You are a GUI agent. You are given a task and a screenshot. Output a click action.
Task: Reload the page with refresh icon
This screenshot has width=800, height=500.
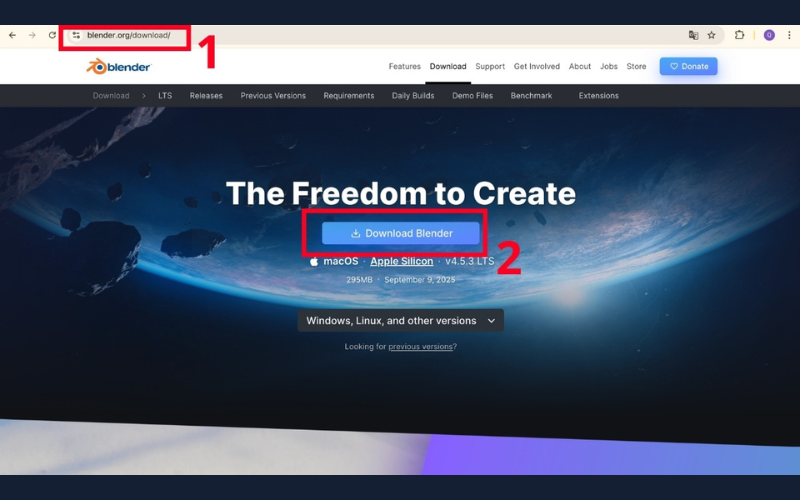[52, 35]
